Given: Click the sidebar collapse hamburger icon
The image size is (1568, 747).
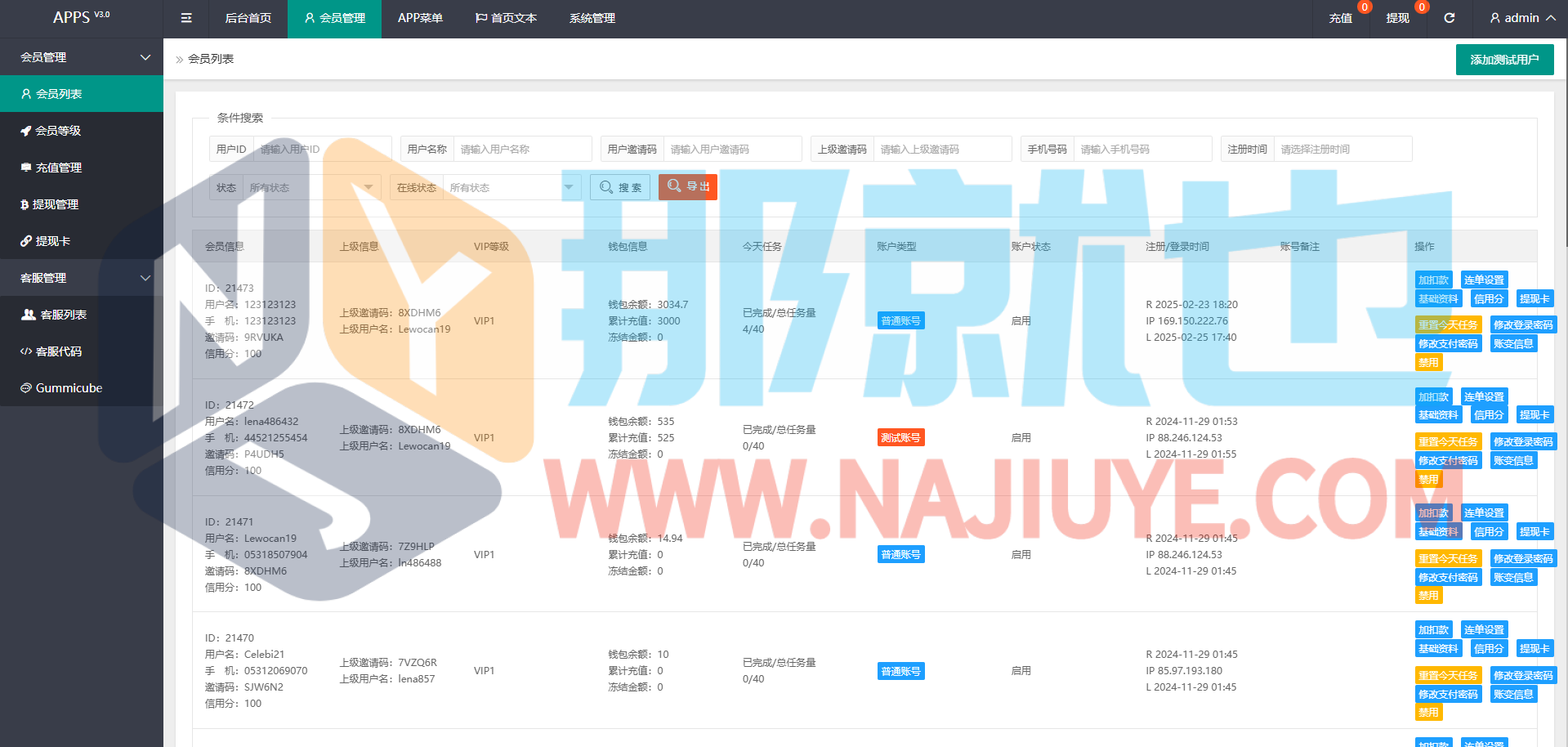Looking at the screenshot, I should [x=186, y=18].
